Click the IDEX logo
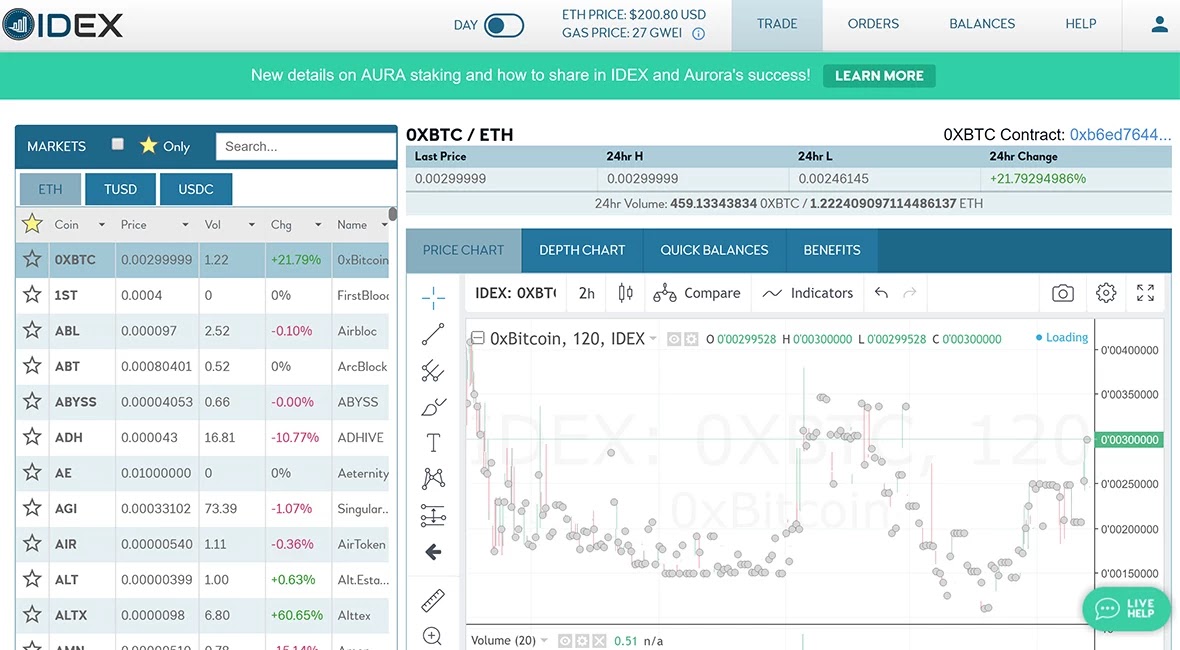The width and height of the screenshot is (1180, 650). coord(62,25)
